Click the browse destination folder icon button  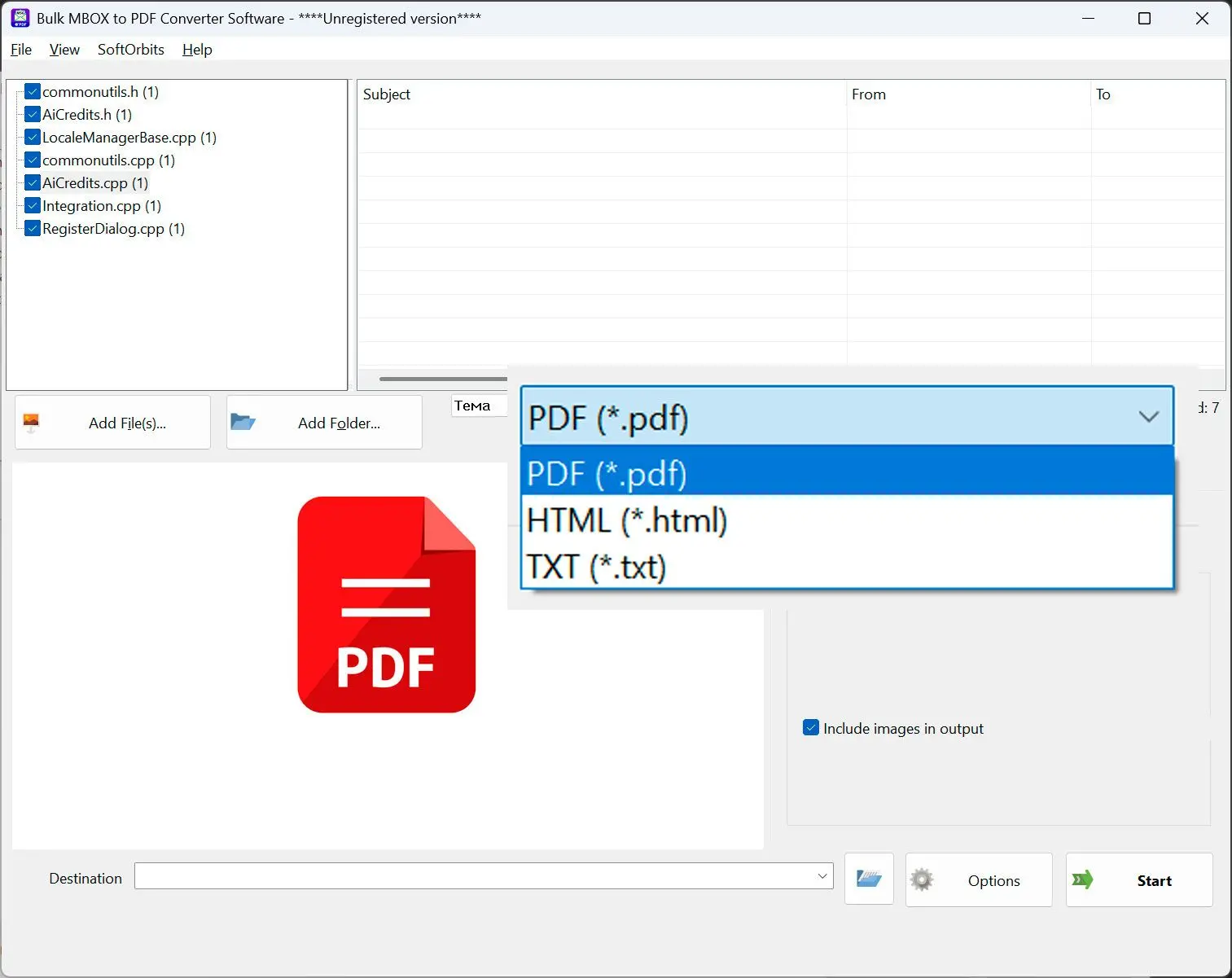[x=869, y=879]
